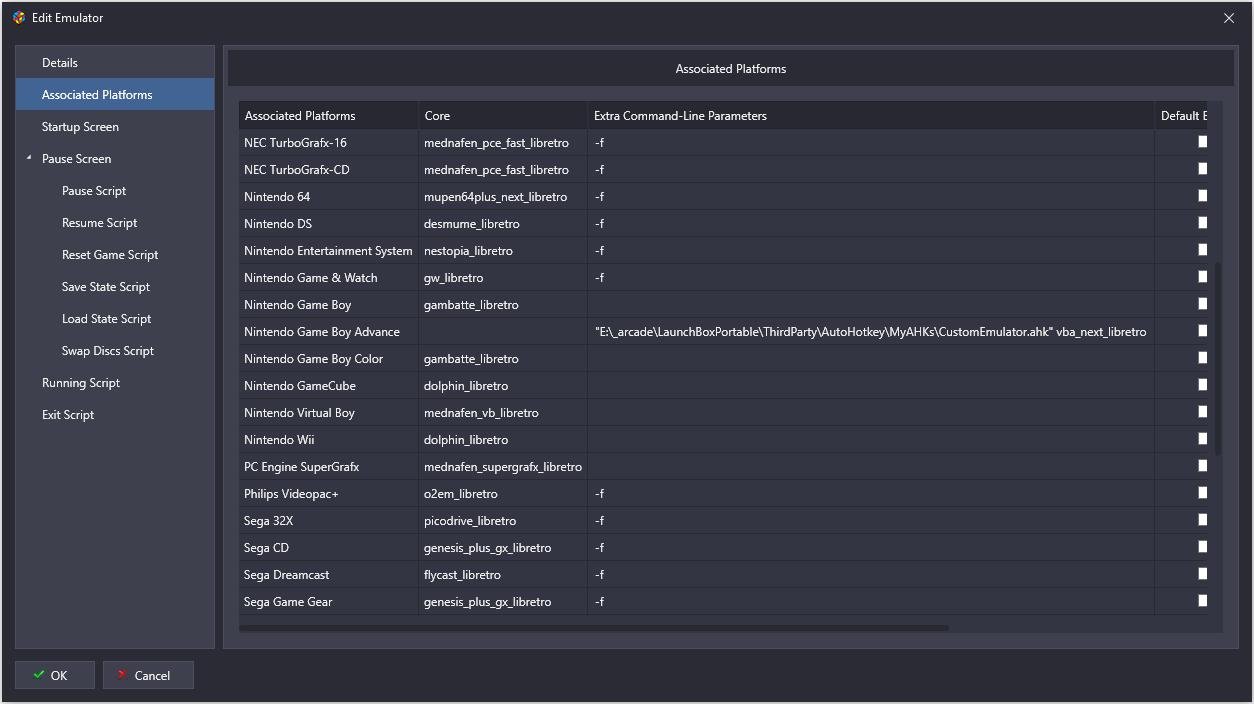1254x704 pixels.
Task: Check default emulator for Nintendo Entertainment System
Action: click(x=1202, y=250)
